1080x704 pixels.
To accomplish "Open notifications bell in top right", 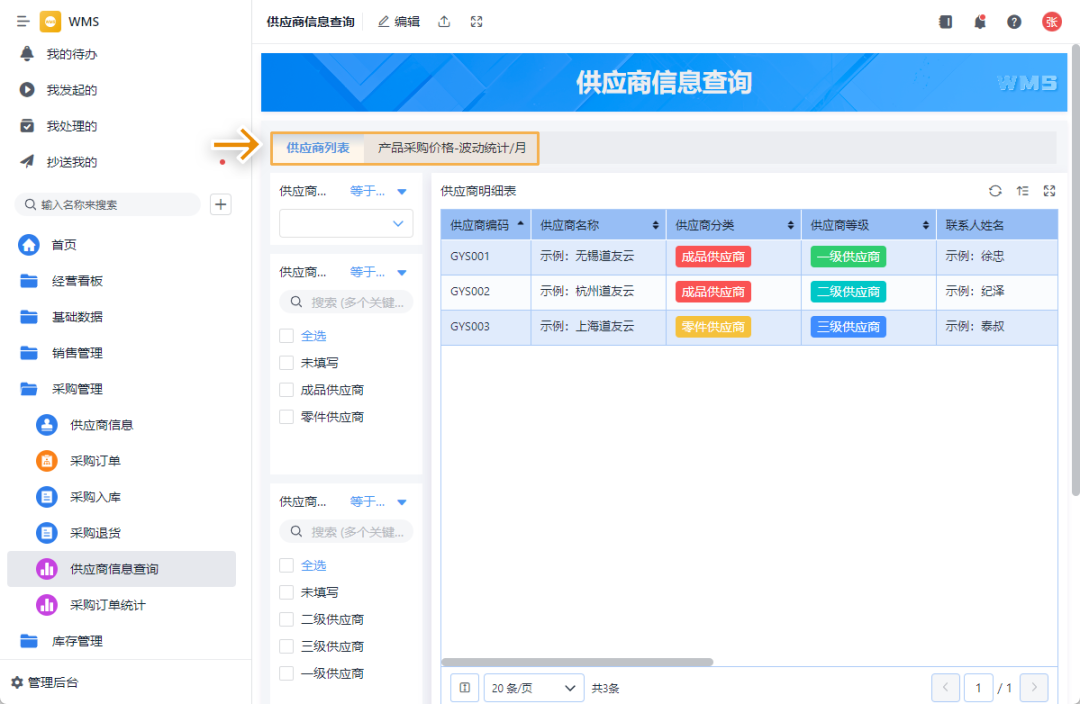I will [x=979, y=22].
